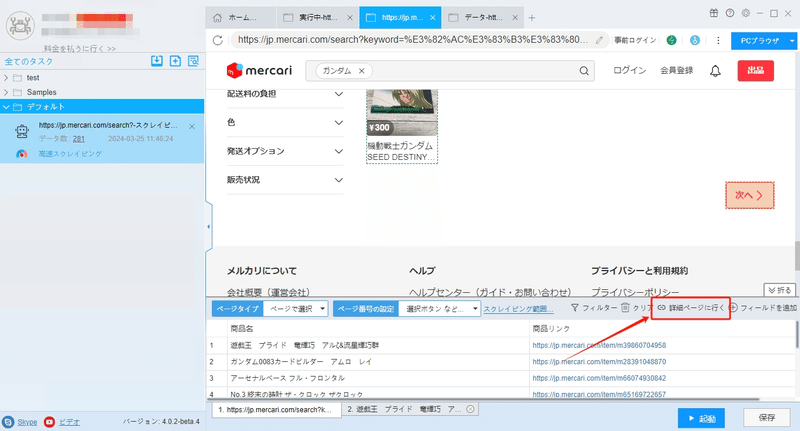Expand 販売状況 filter
Image resolution: width=800 pixels, height=431 pixels.
point(338,180)
